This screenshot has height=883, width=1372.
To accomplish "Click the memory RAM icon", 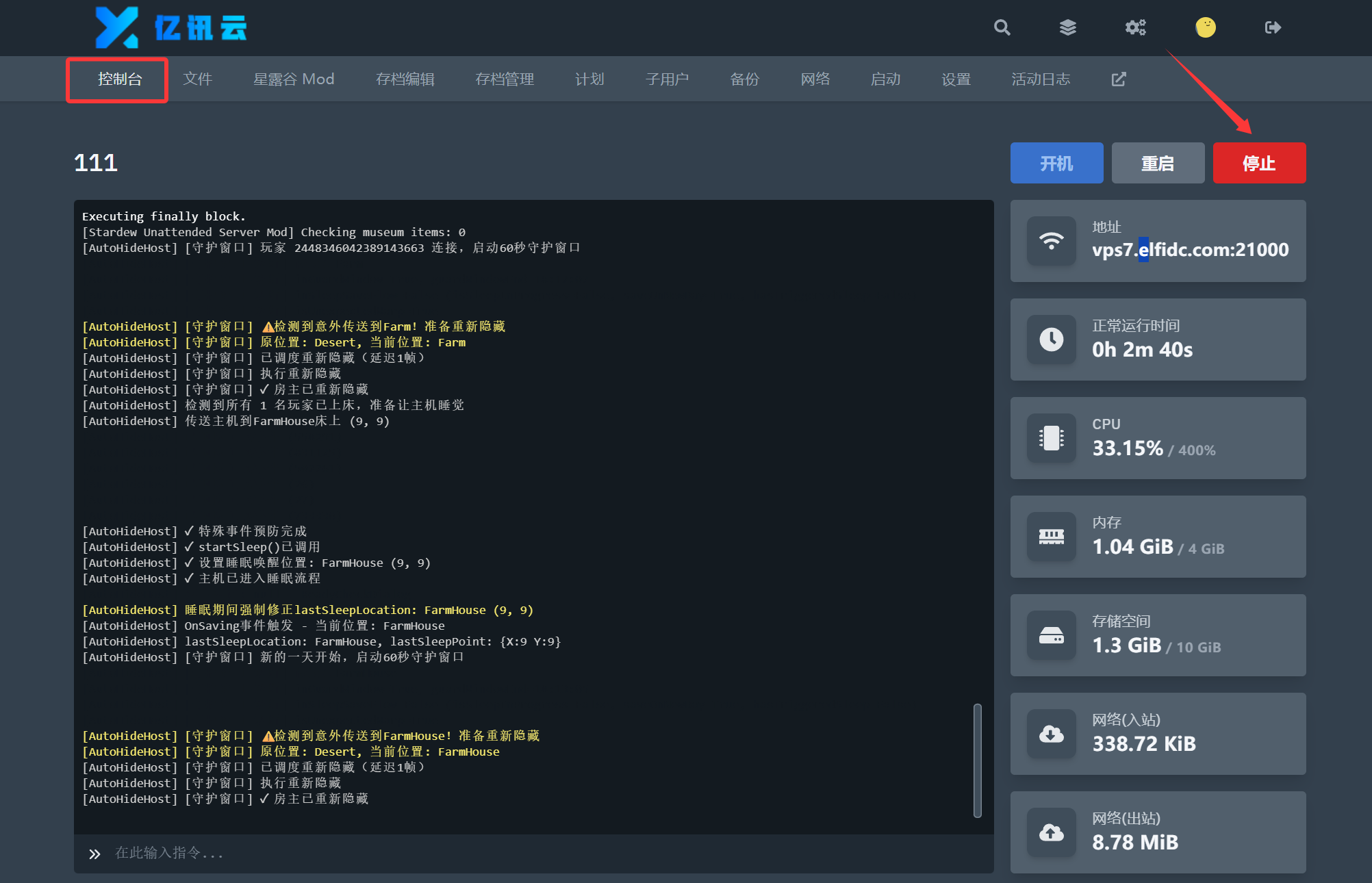I will (1052, 537).
